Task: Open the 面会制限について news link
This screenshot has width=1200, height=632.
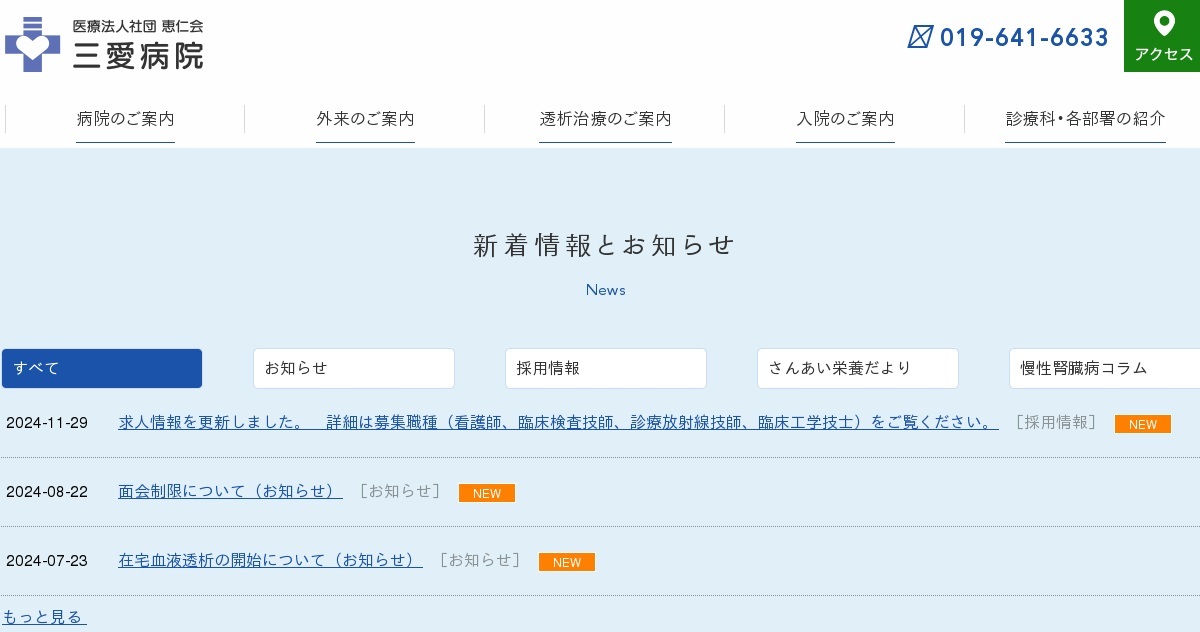Action: (230, 491)
